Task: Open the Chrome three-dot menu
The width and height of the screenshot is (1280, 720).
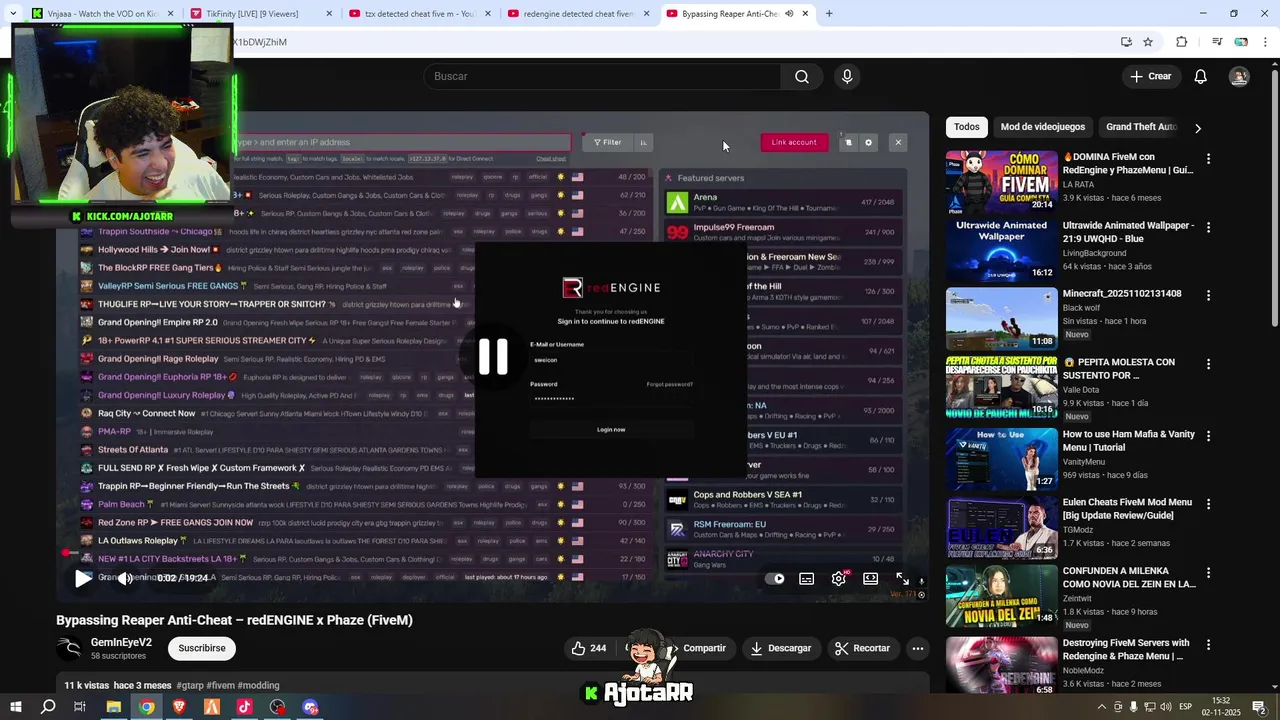Action: tap(1266, 42)
